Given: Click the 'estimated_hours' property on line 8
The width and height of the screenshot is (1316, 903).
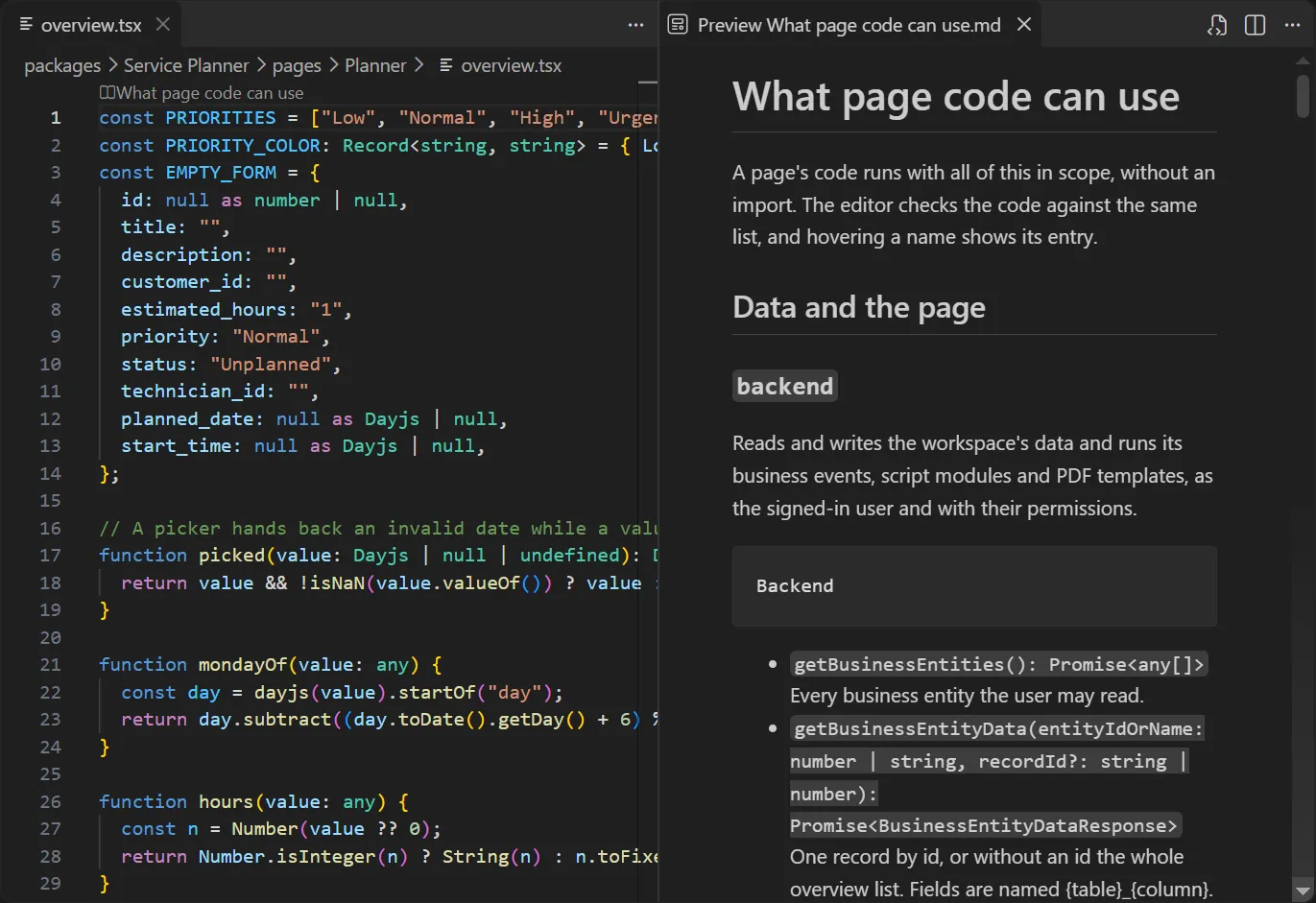Looking at the screenshot, I should click(203, 310).
